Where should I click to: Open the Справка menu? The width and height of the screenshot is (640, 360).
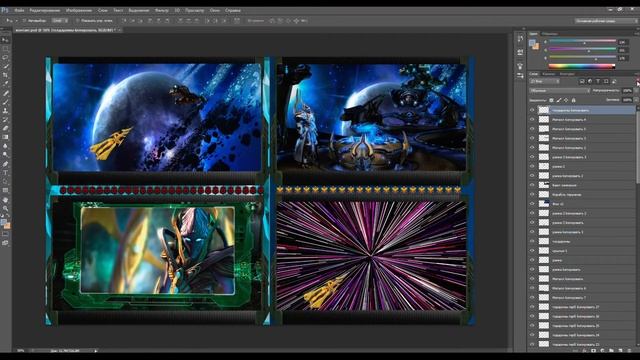(x=233, y=10)
